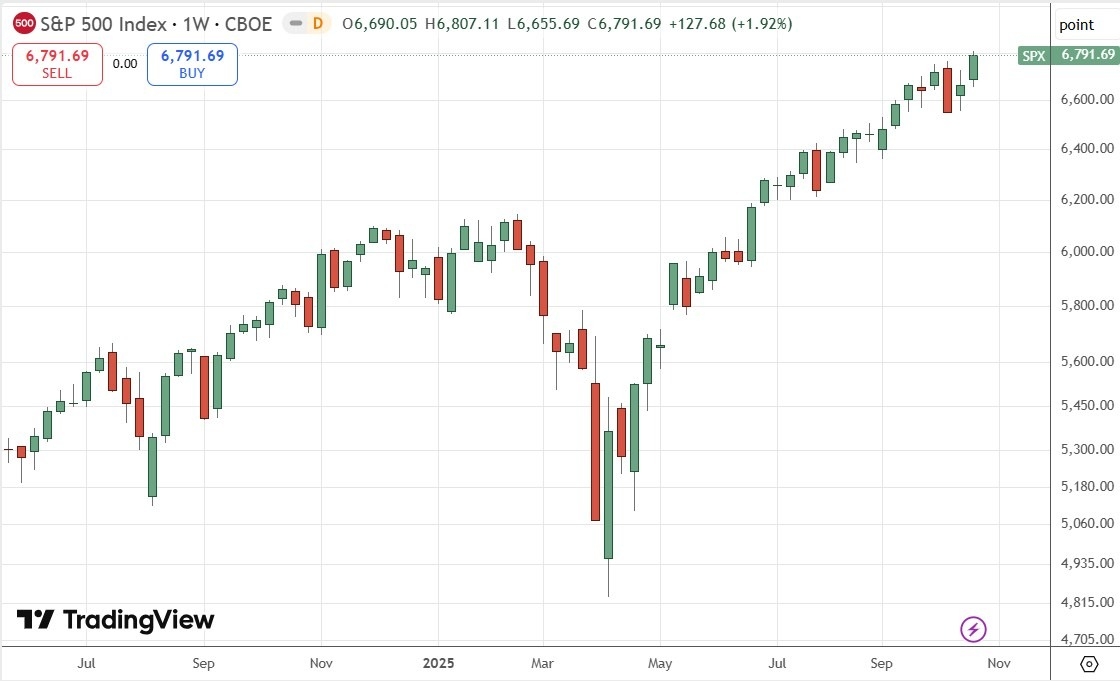Click the point unit label above the price scale
The height and width of the screenshot is (681, 1120).
tap(1075, 24)
